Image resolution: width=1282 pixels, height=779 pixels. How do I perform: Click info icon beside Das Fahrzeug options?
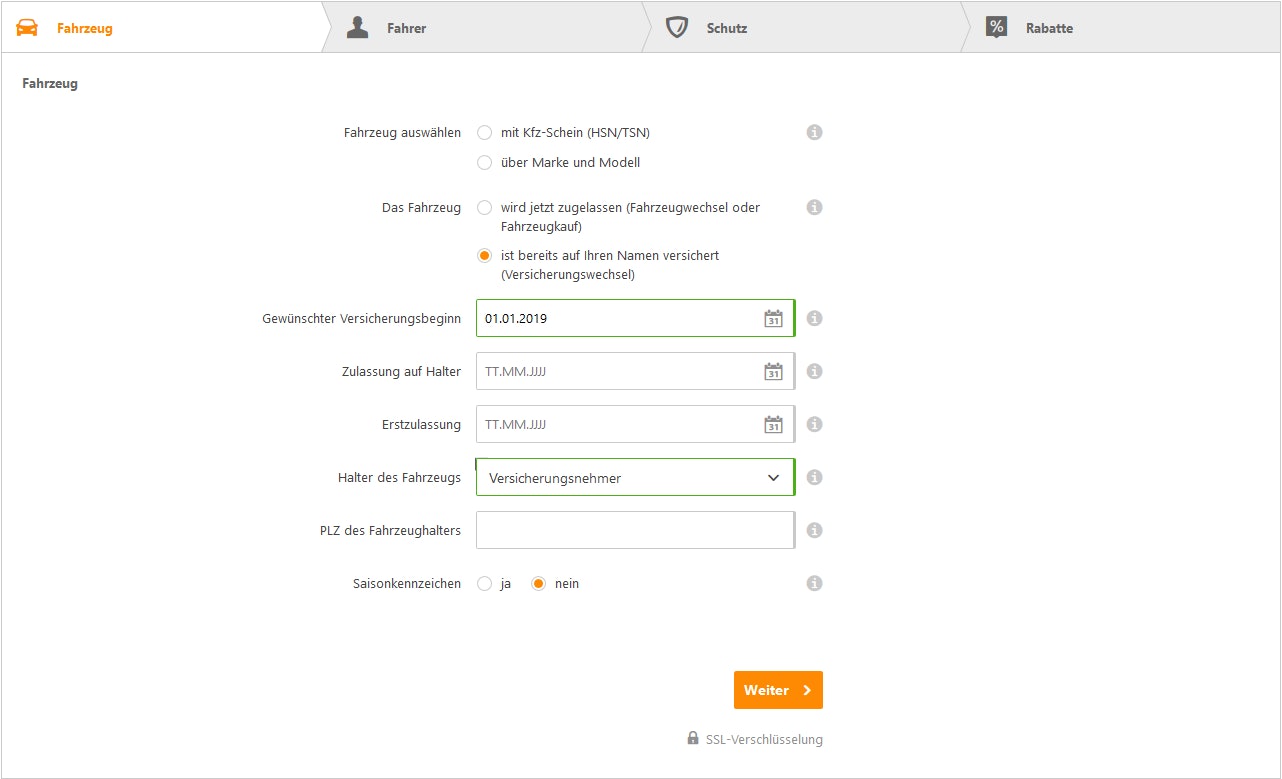click(814, 208)
